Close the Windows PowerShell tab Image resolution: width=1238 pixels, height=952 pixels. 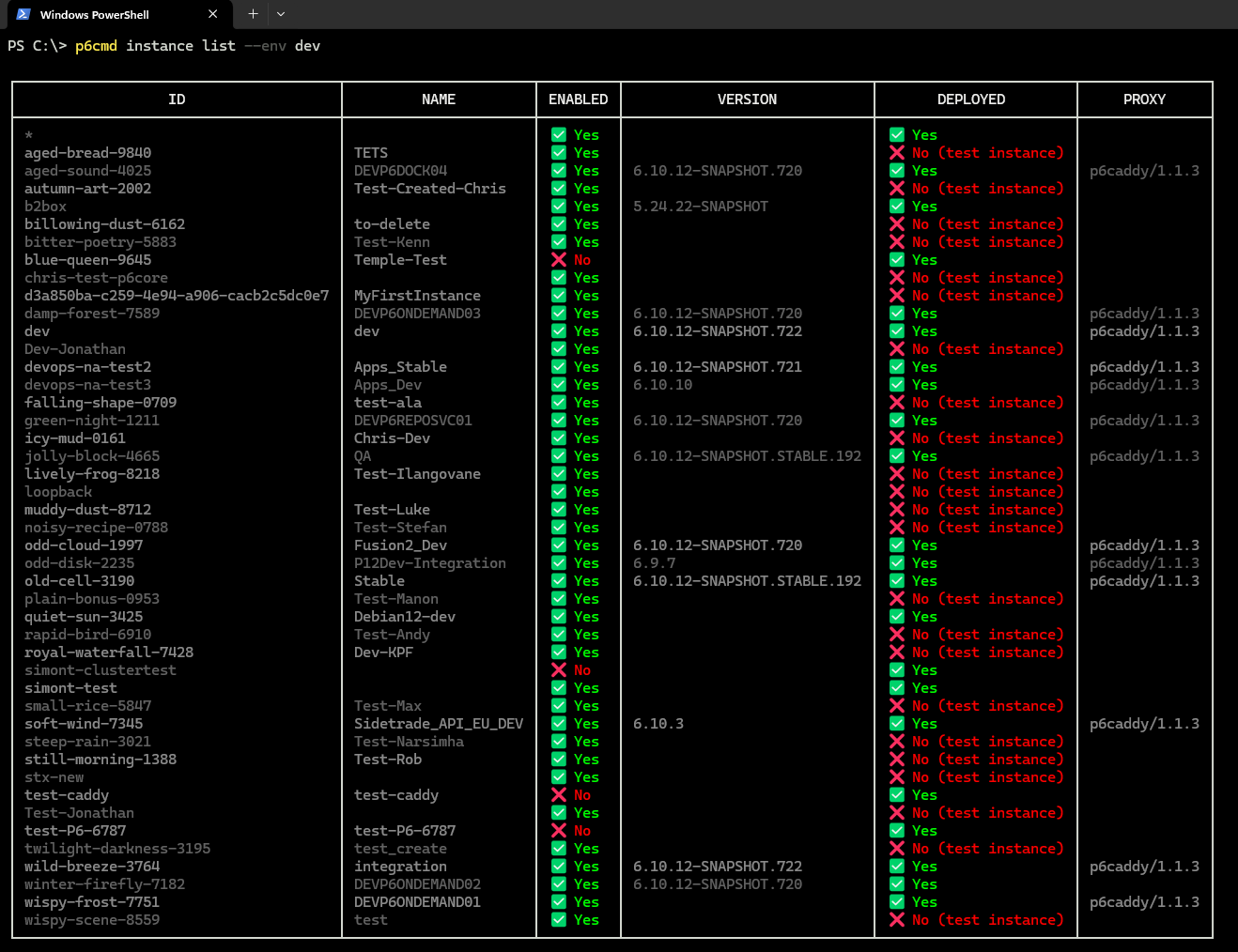pyautogui.click(x=212, y=14)
